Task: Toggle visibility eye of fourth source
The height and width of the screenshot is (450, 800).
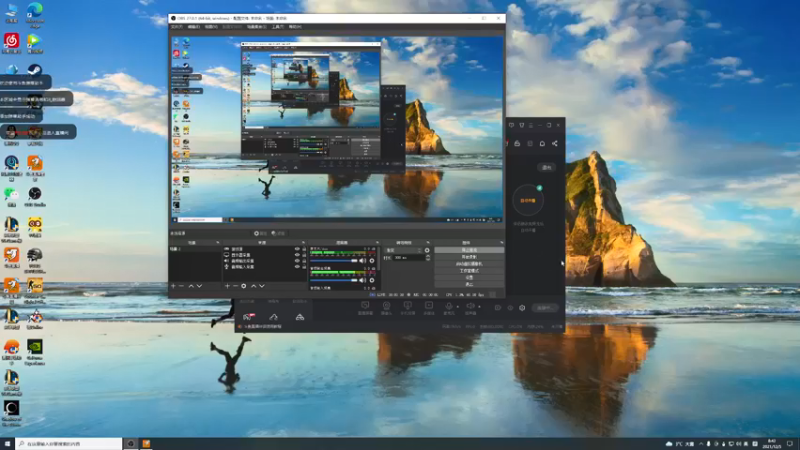Action: tap(297, 267)
